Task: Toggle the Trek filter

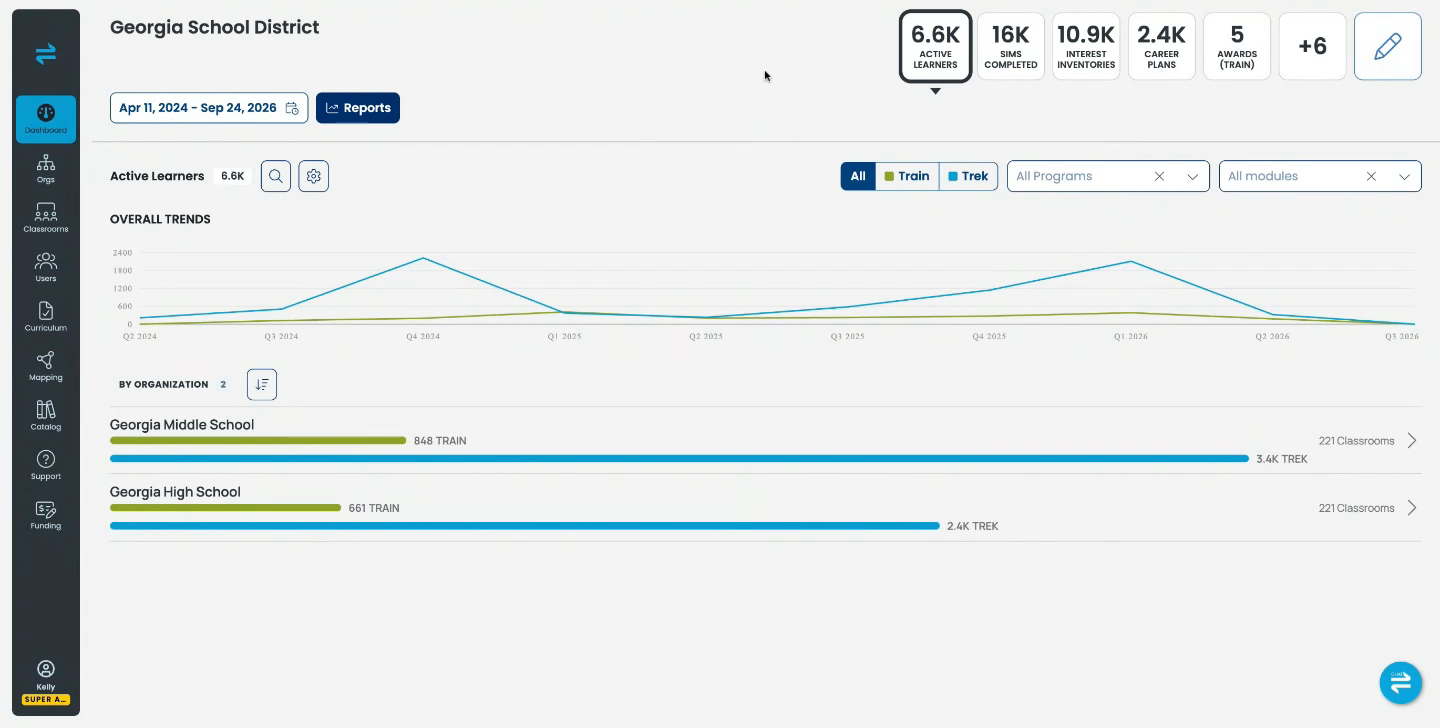Action: tap(968, 176)
